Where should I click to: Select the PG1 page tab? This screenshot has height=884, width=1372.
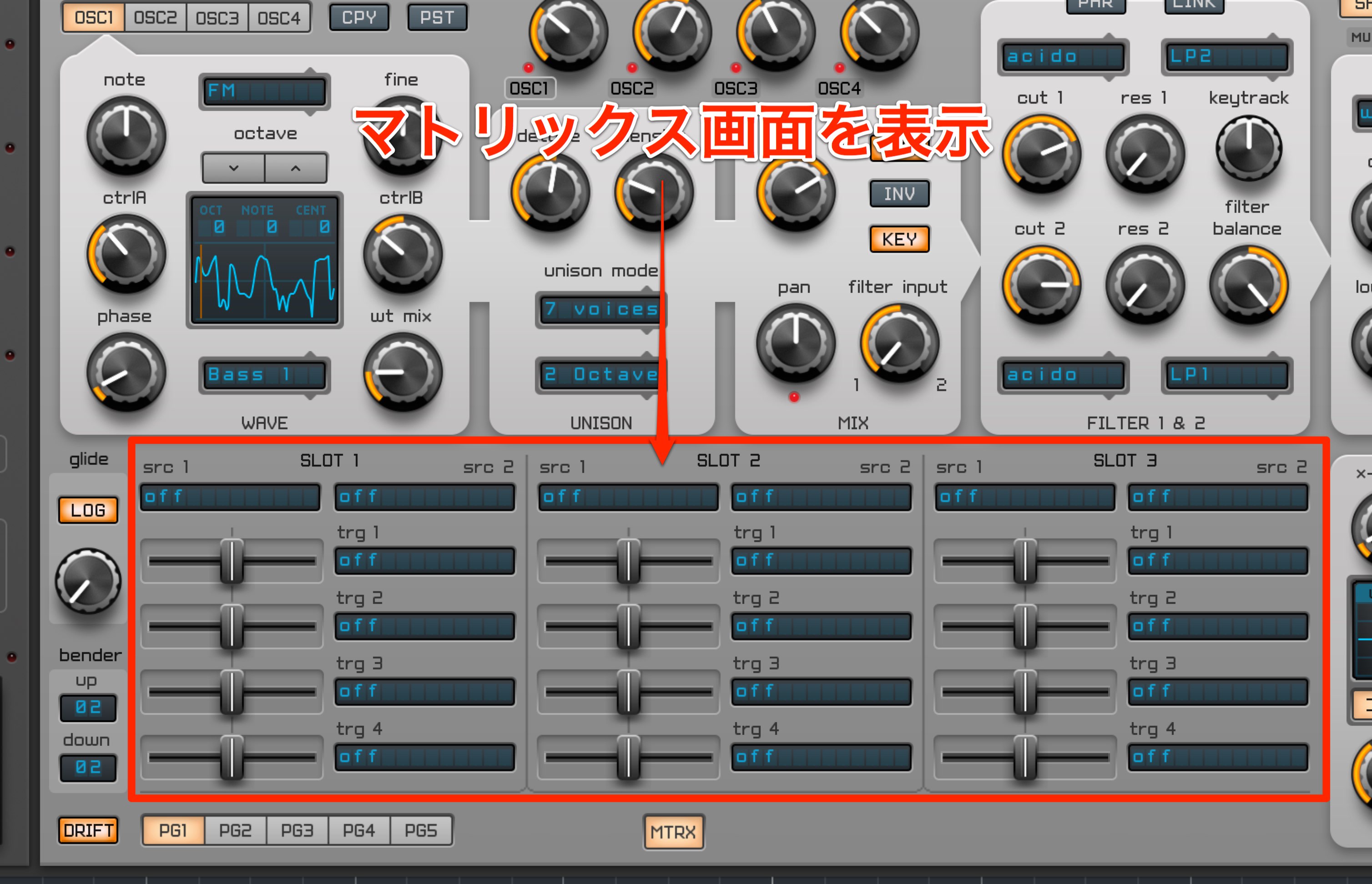coord(173,831)
